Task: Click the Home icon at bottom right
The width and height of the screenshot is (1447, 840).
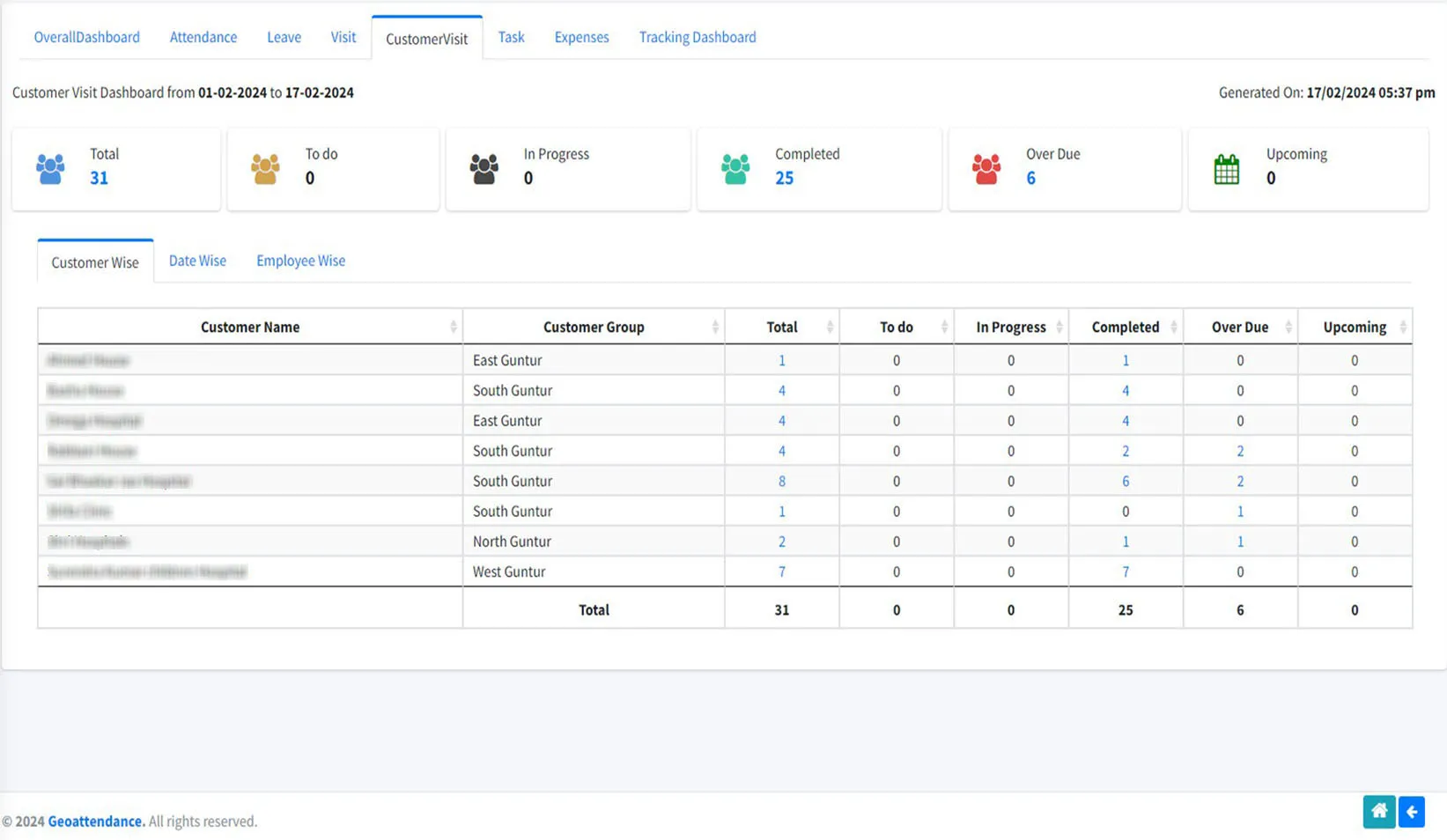Action: tap(1378, 812)
